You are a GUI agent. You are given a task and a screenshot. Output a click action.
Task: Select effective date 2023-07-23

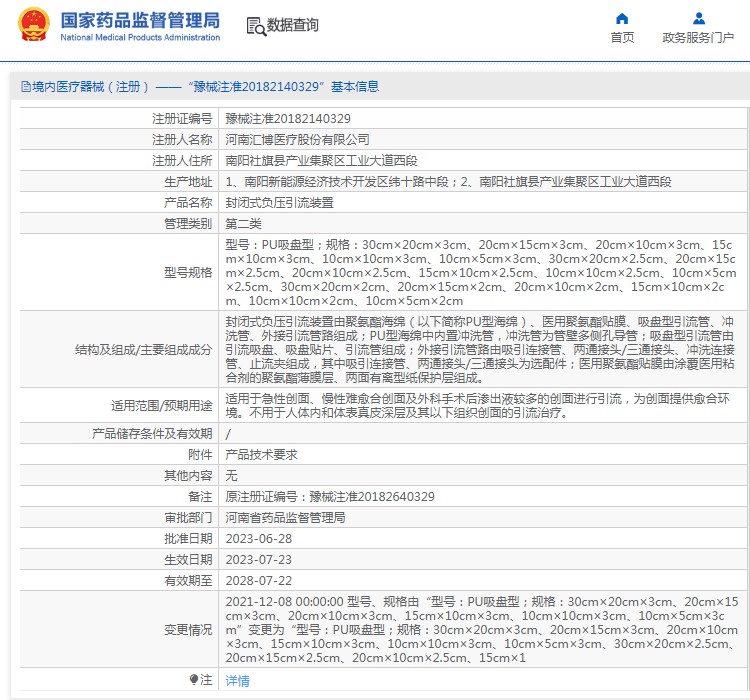(259, 560)
